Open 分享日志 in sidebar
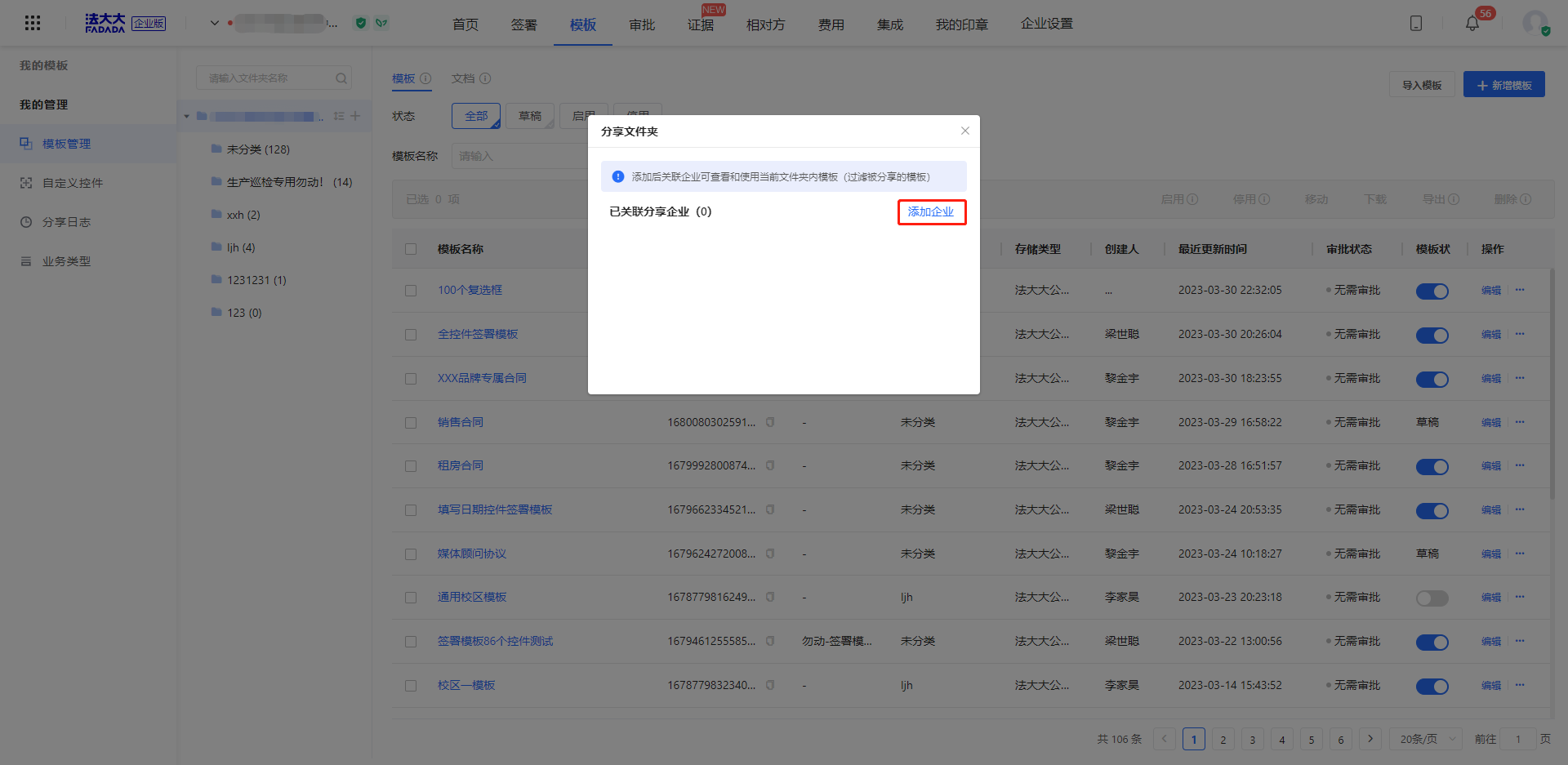 [x=88, y=222]
